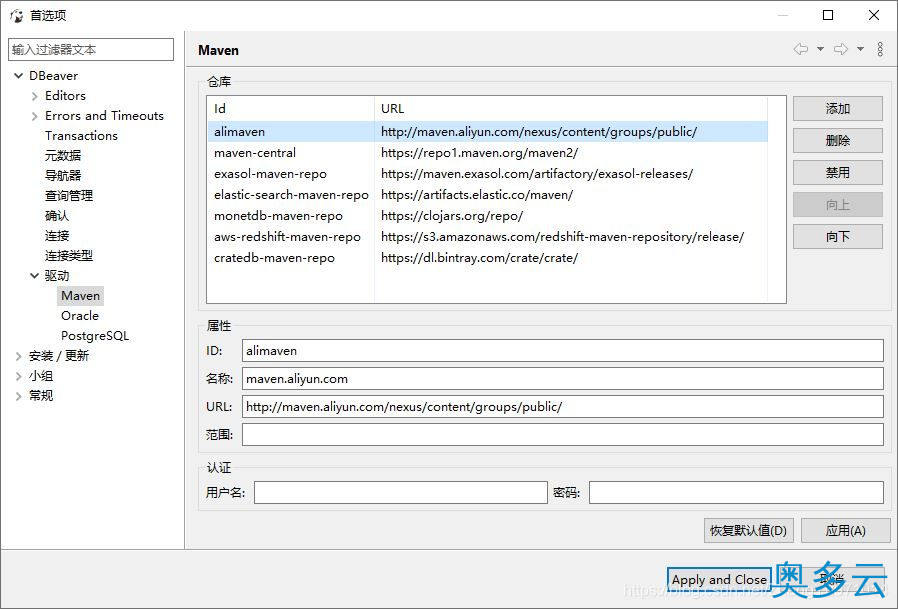Click the empty 范围 input field
Viewport: 898px width, 609px height.
562,435
